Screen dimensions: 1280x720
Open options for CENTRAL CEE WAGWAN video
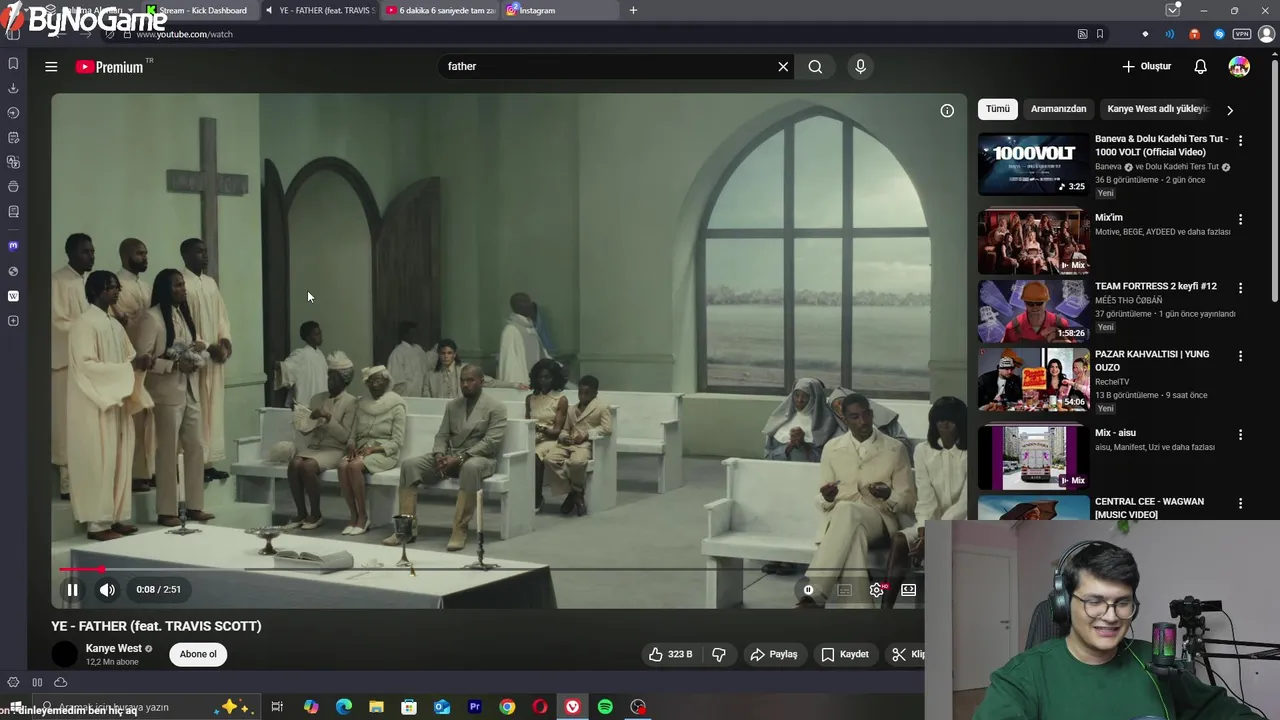(1240, 503)
